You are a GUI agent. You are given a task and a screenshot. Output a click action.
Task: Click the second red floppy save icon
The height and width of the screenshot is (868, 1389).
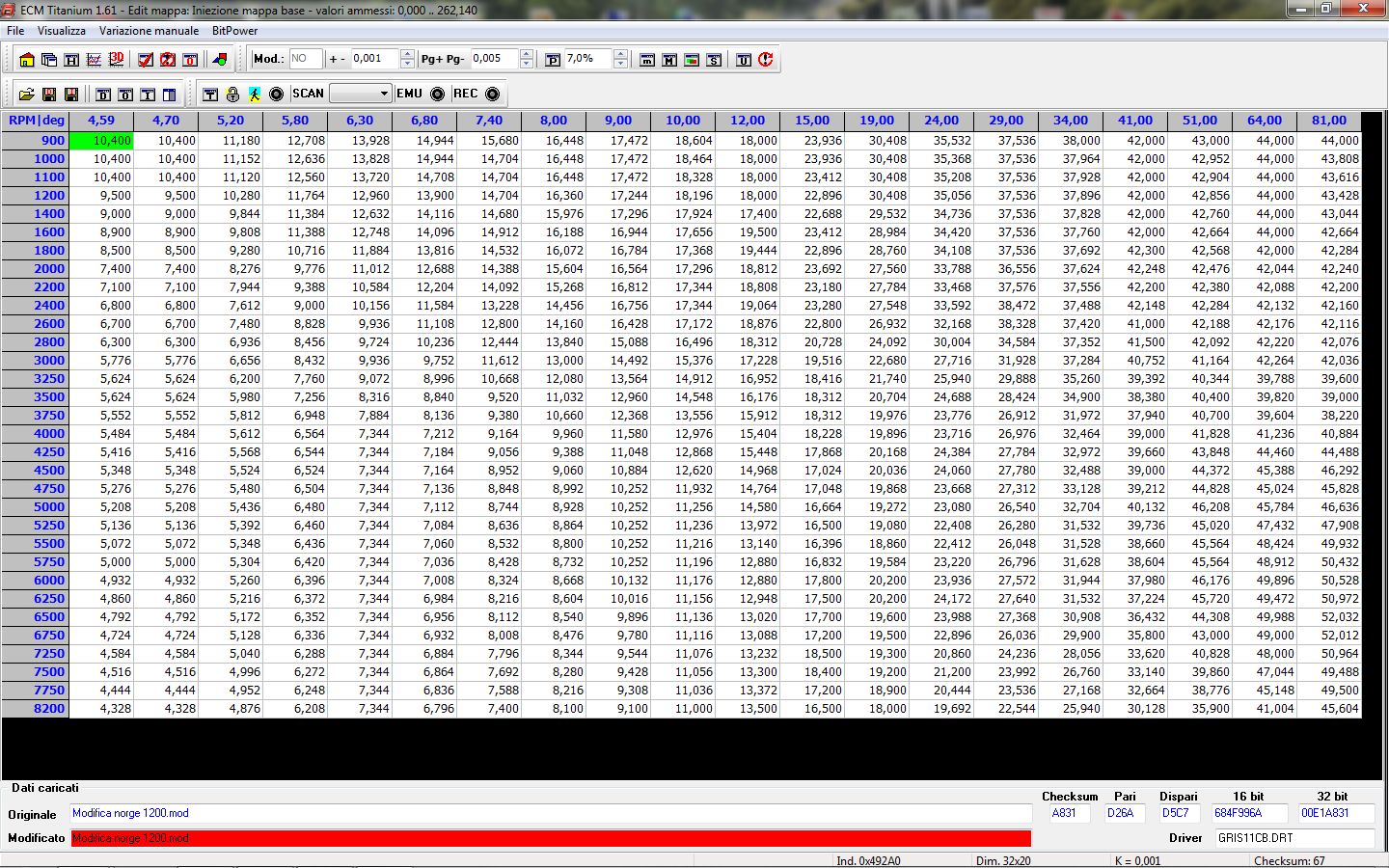tap(71, 95)
